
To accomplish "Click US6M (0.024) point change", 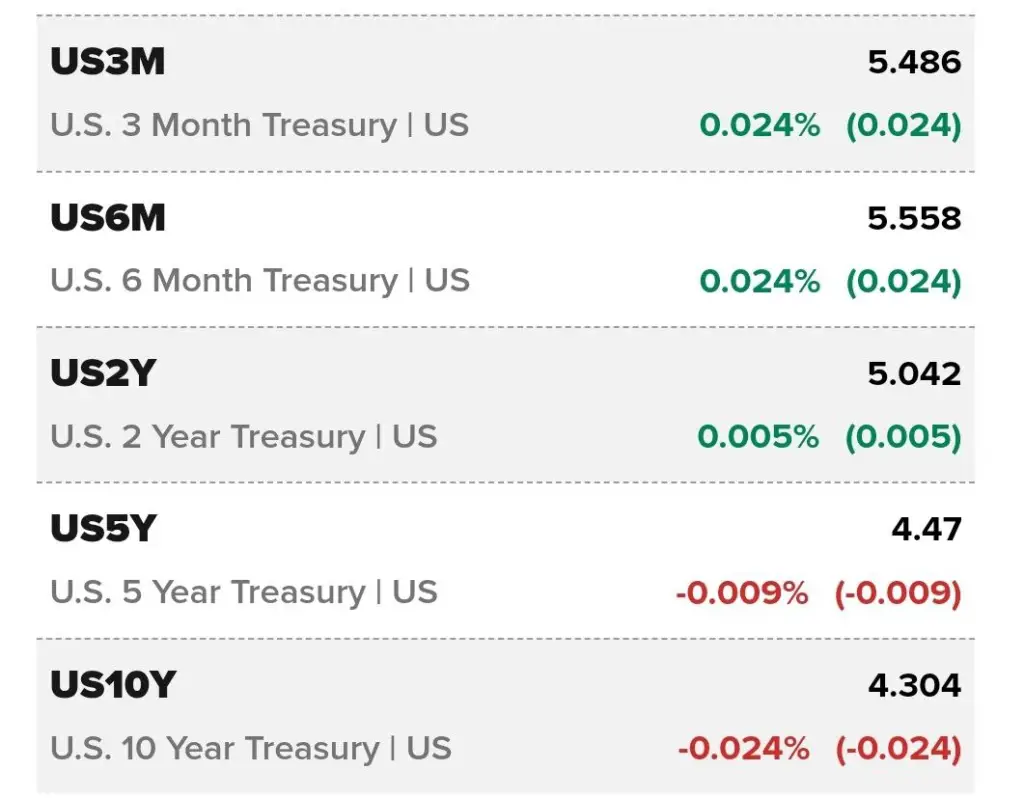I will point(904,281).
